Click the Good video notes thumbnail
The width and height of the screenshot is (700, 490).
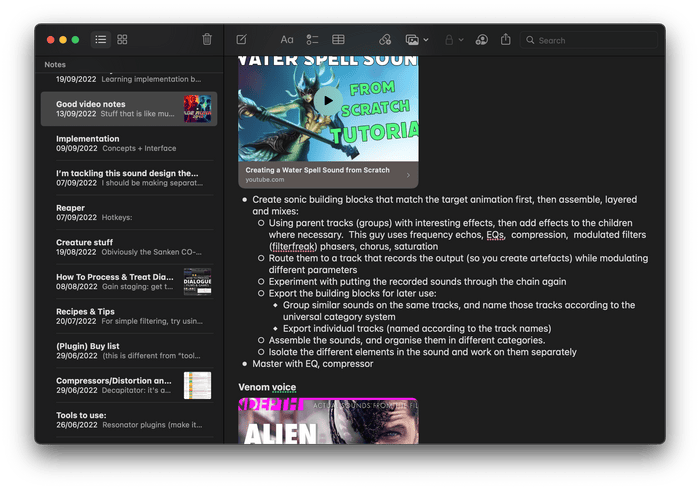click(x=197, y=108)
